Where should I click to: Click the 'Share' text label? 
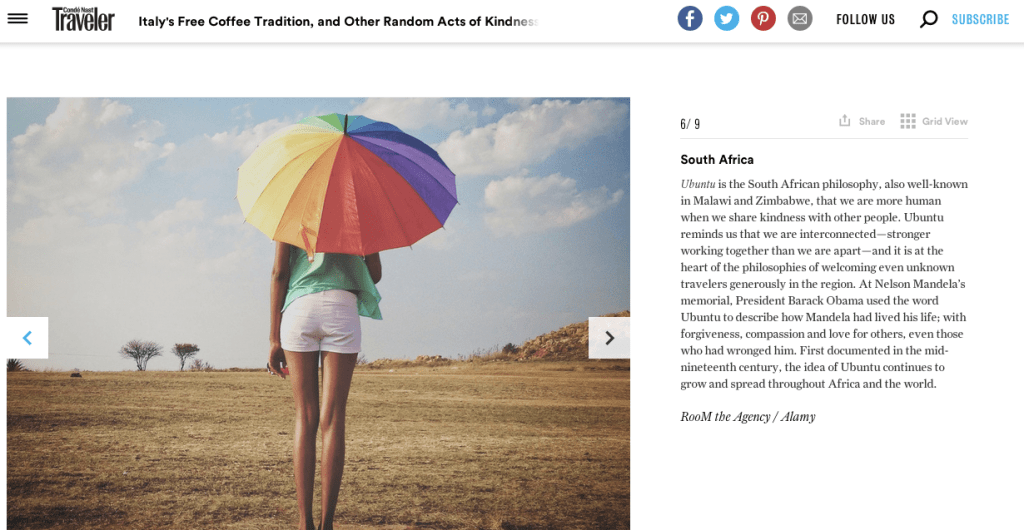pyautogui.click(x=872, y=121)
